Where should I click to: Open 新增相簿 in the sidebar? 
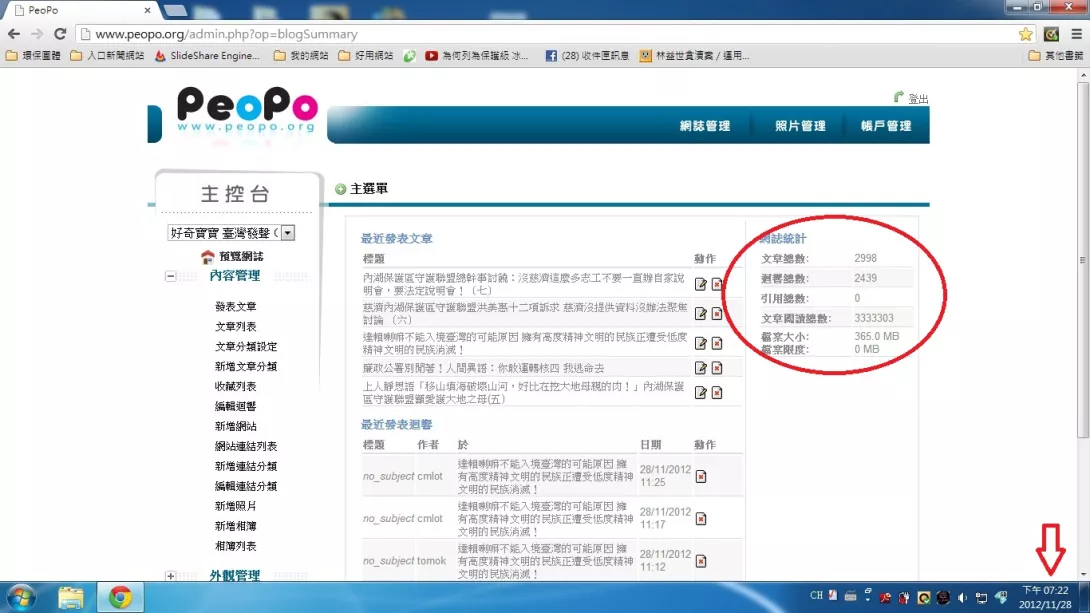236,526
